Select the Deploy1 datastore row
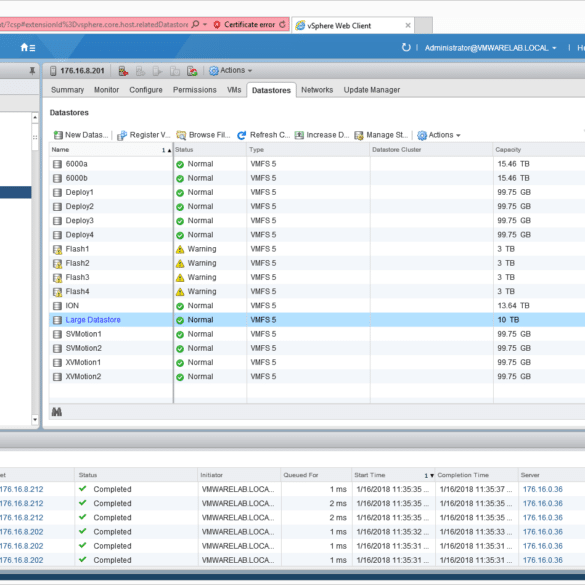 coord(317,193)
